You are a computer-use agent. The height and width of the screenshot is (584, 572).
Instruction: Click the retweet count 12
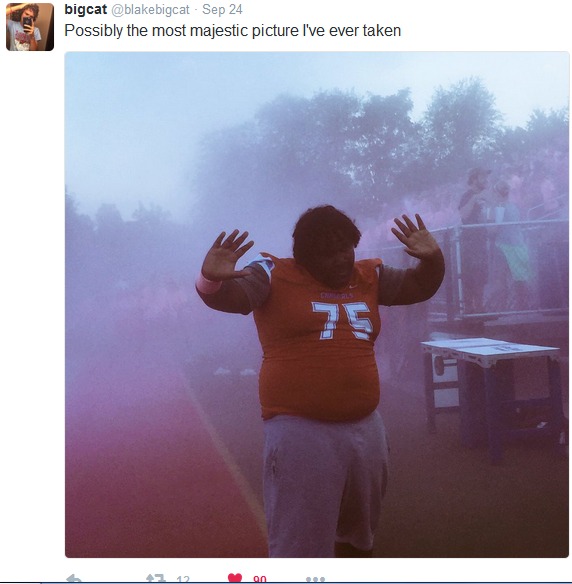183,579
